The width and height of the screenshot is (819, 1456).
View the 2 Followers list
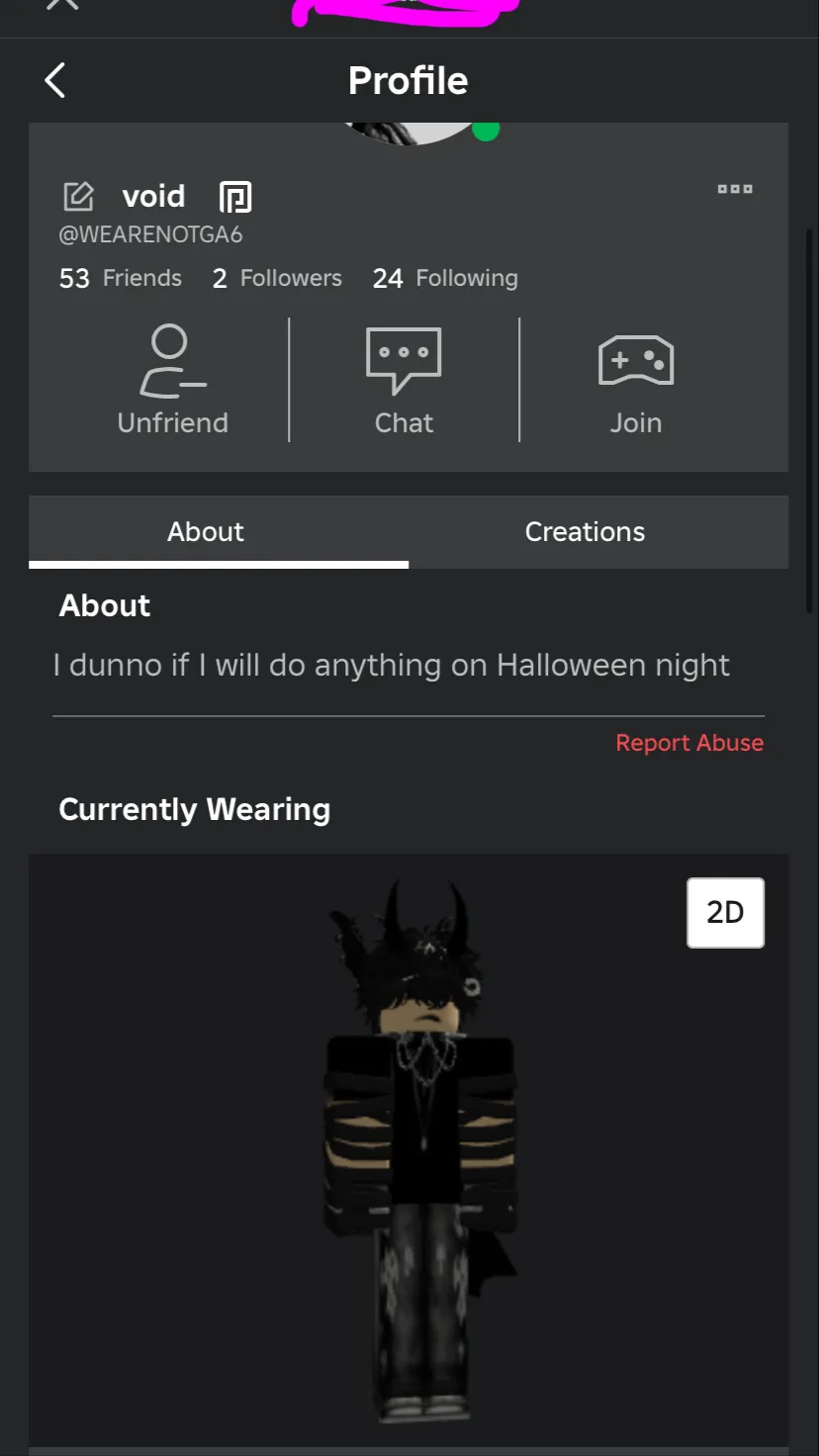pyautogui.click(x=277, y=278)
